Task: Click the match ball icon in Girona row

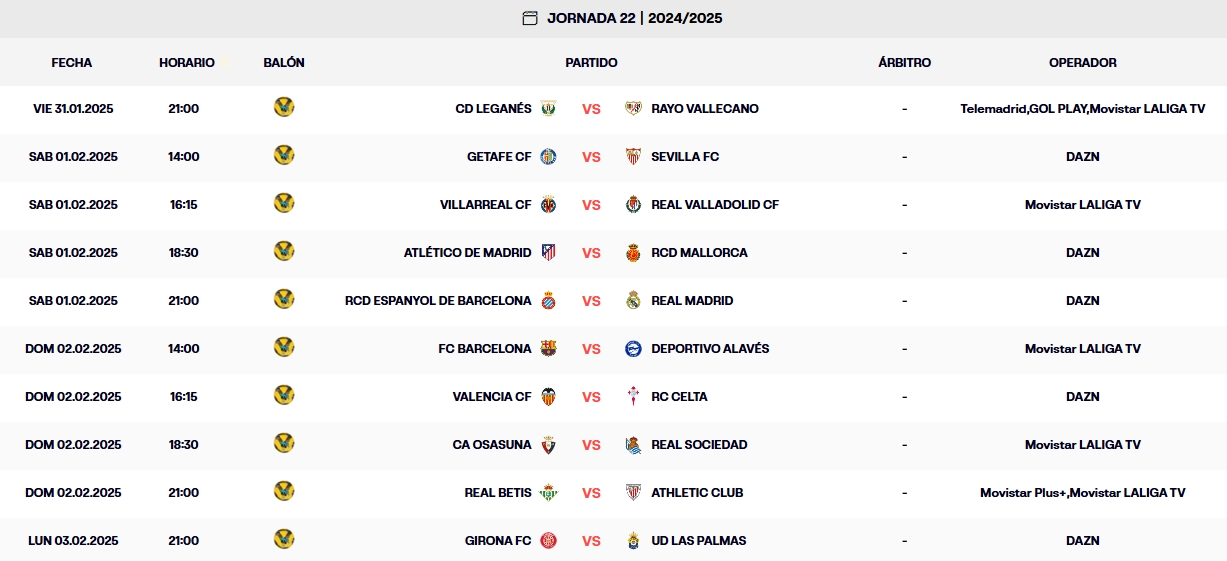Action: pos(284,539)
